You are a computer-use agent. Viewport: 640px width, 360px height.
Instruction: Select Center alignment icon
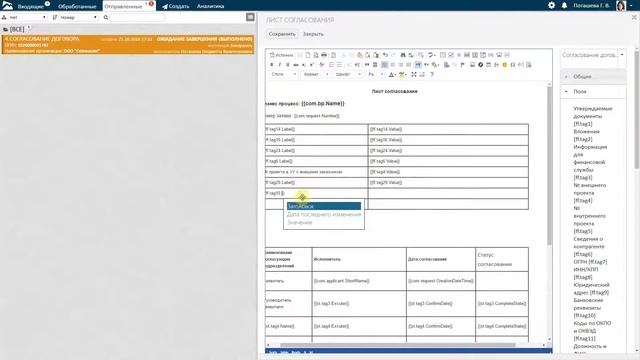click(393, 64)
